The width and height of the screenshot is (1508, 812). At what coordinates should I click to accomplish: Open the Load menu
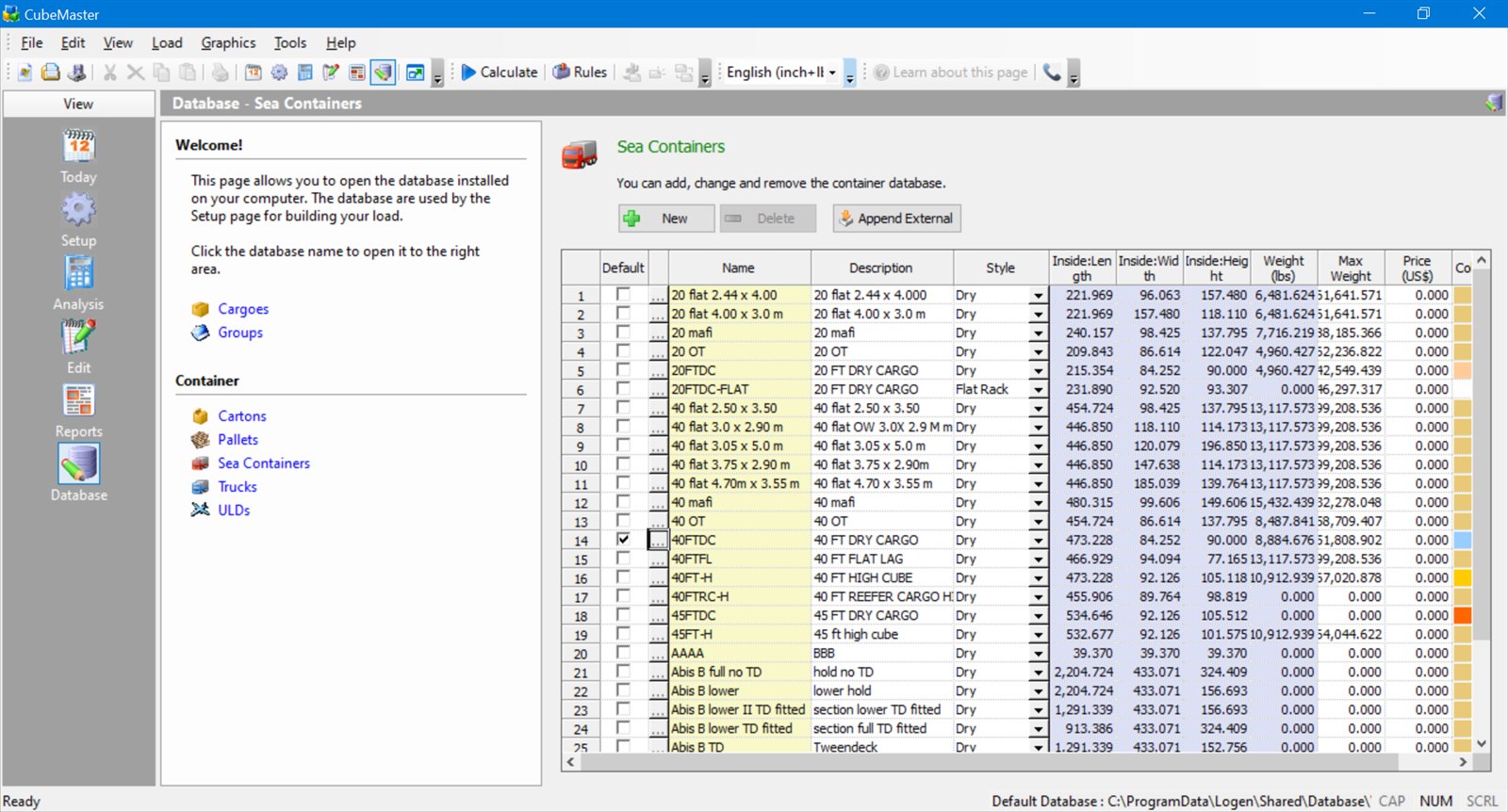[x=167, y=42]
